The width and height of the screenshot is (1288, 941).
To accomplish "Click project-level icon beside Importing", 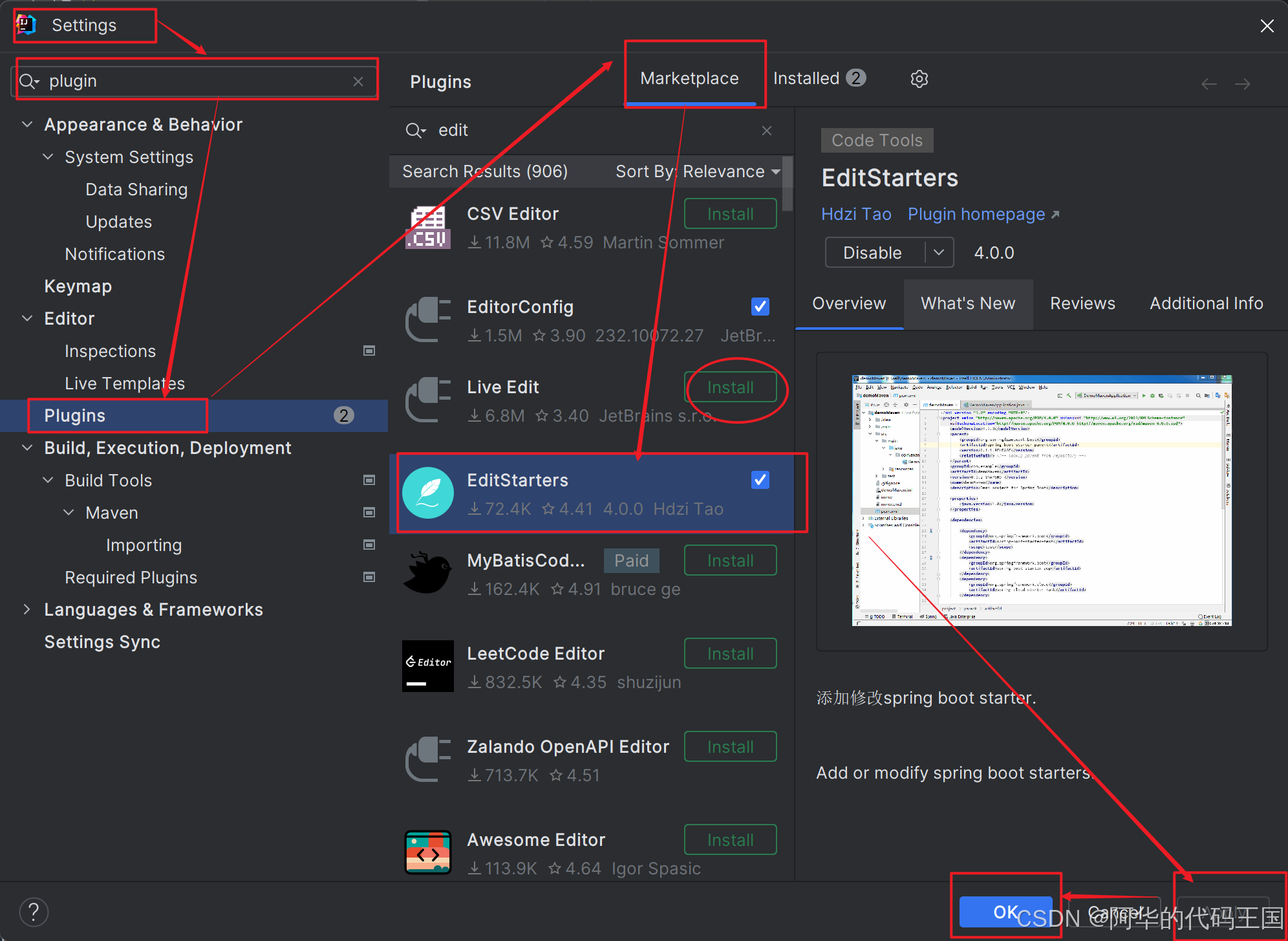I will [x=369, y=545].
